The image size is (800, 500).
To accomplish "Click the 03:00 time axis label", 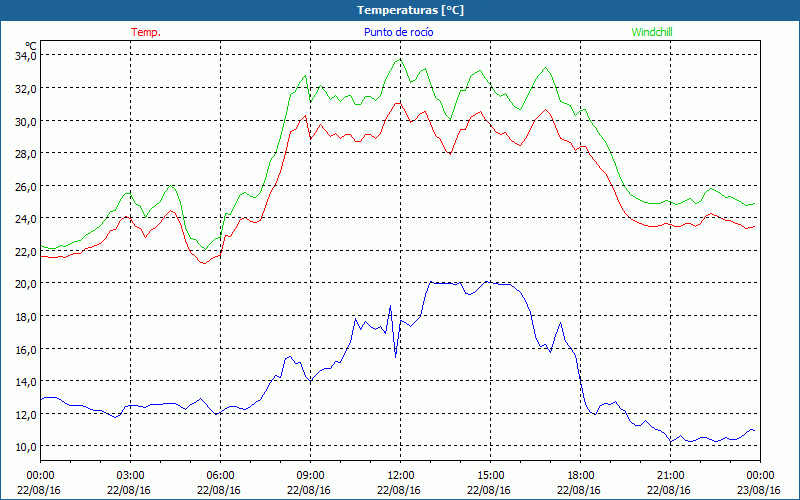I will point(130,475).
